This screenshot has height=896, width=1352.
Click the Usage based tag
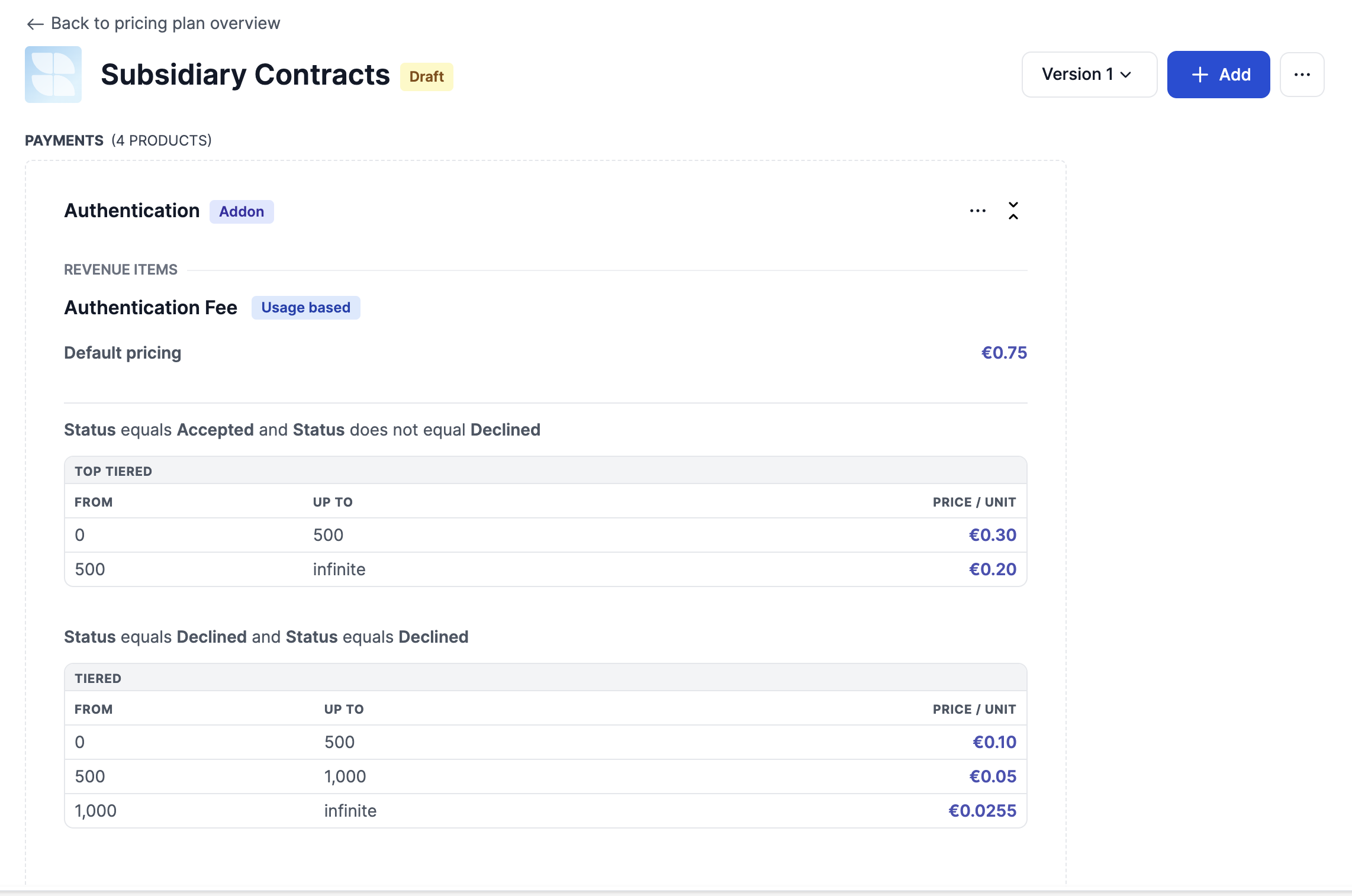pos(305,308)
